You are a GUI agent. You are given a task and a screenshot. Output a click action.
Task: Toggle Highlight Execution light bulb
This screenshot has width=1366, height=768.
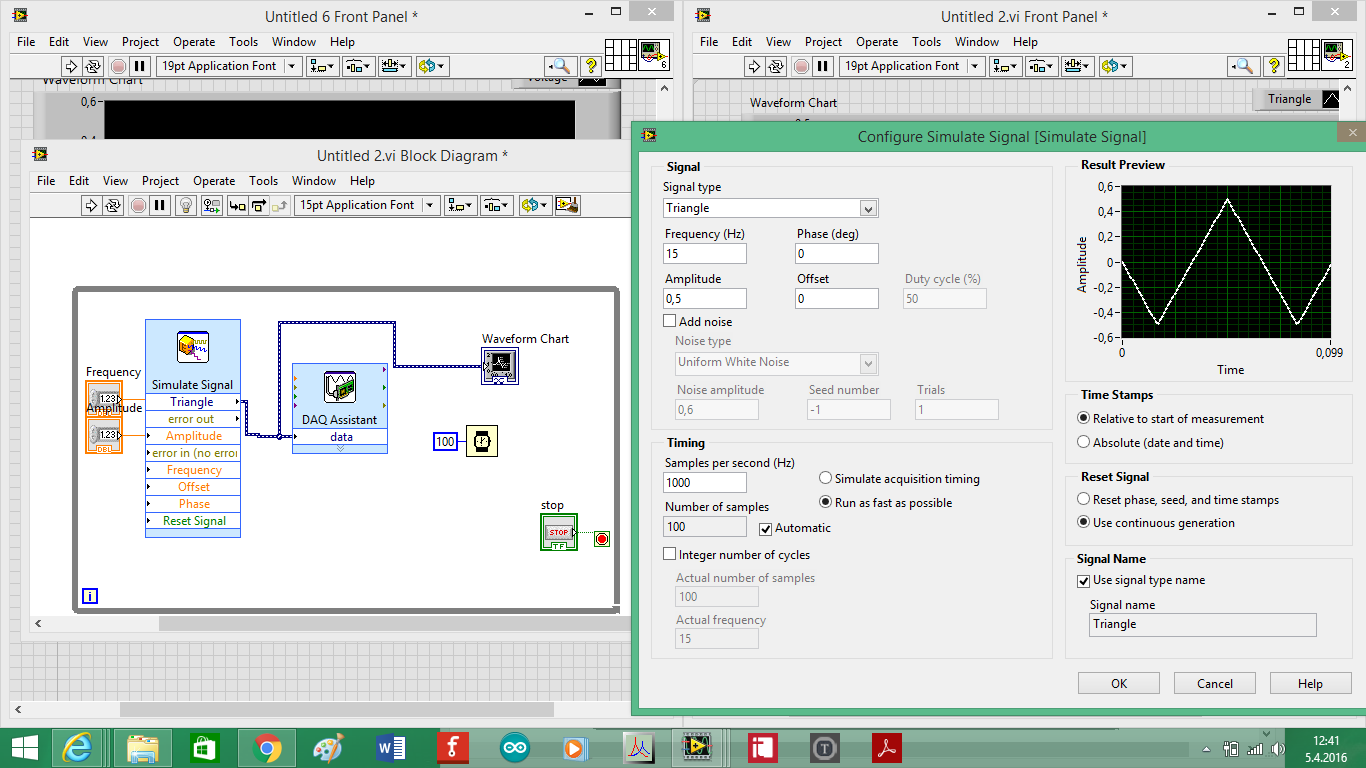click(185, 205)
